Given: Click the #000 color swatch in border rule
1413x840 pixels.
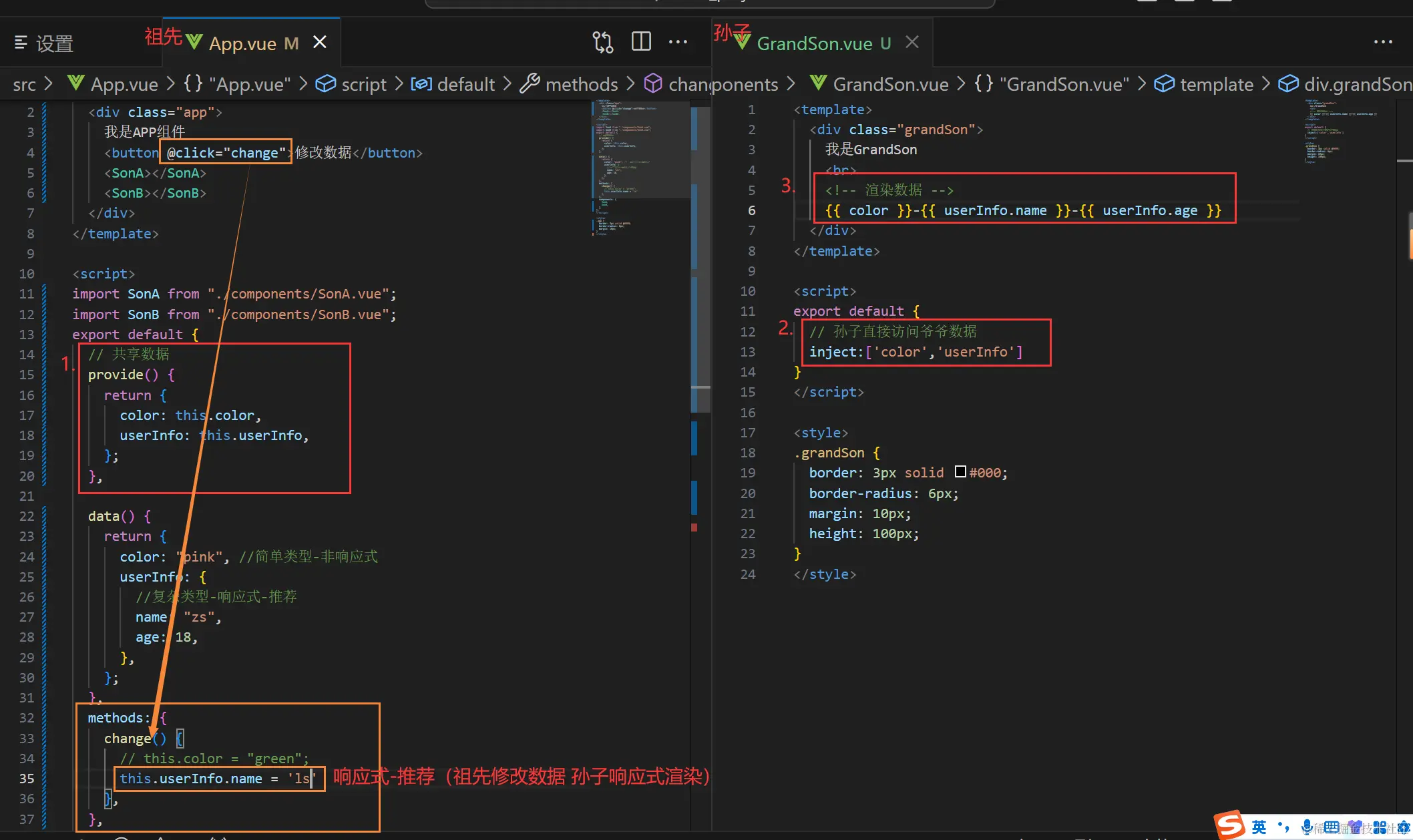Looking at the screenshot, I should [x=960, y=471].
